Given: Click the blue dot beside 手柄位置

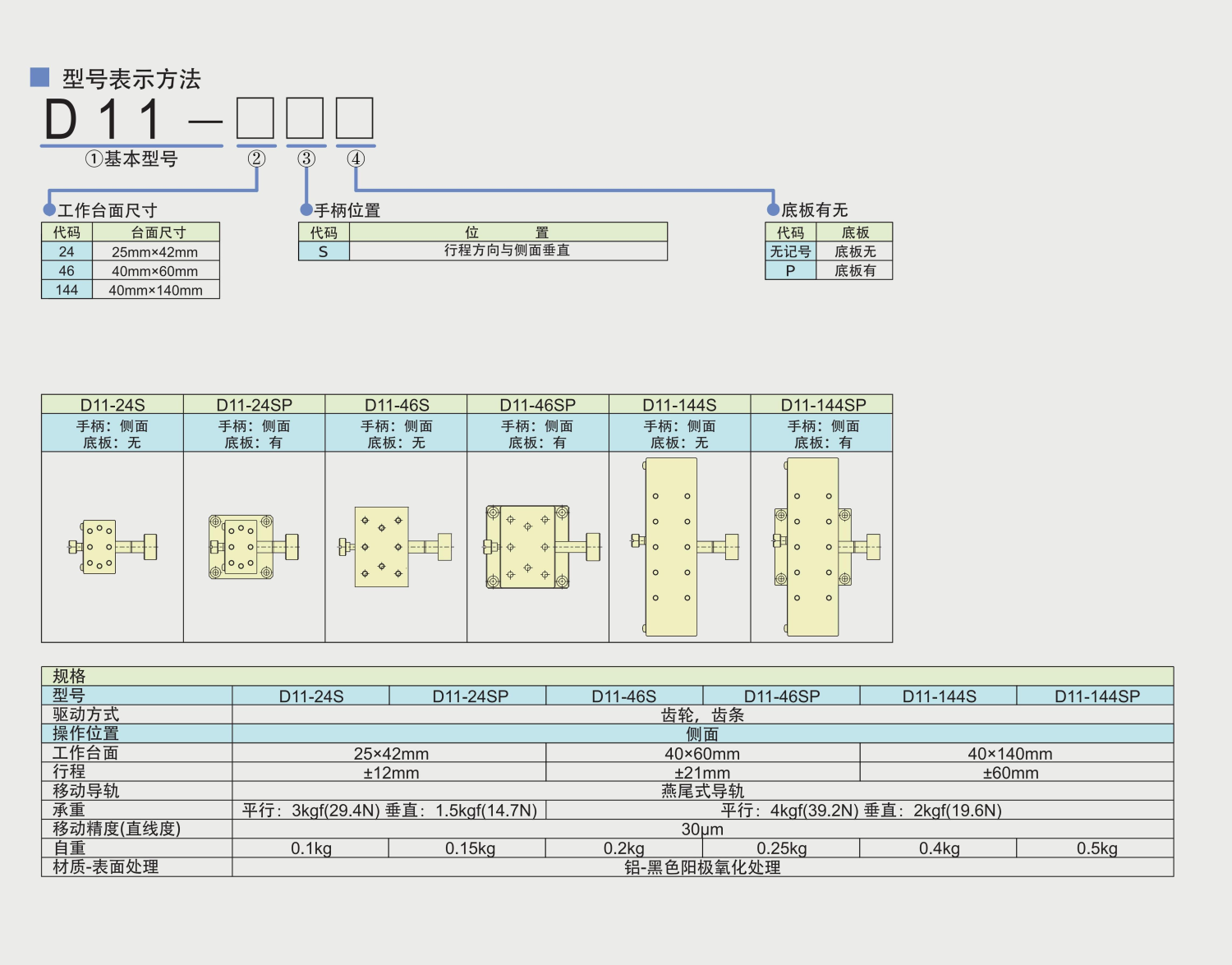Looking at the screenshot, I should click(306, 210).
